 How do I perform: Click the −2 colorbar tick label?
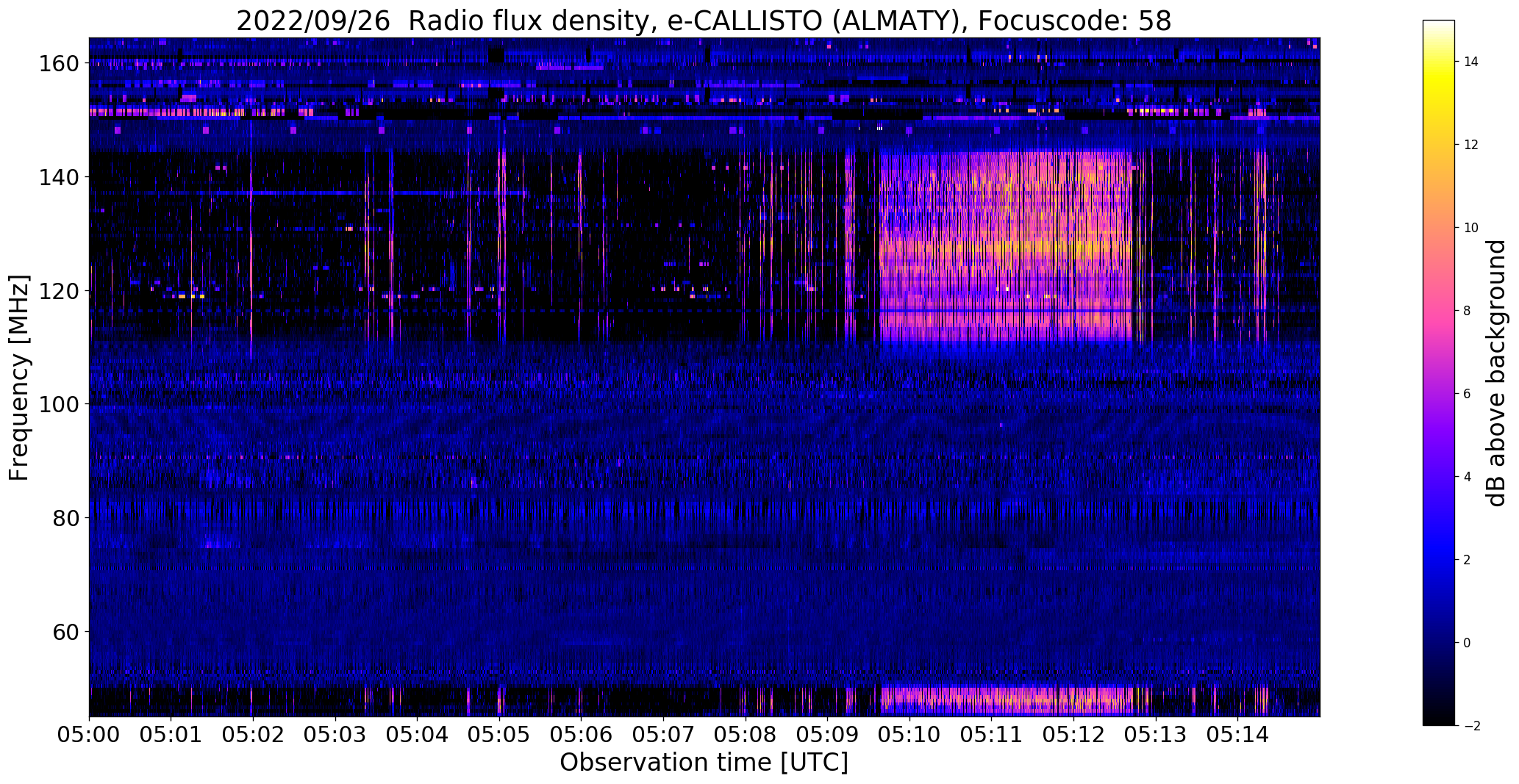tap(1471, 726)
